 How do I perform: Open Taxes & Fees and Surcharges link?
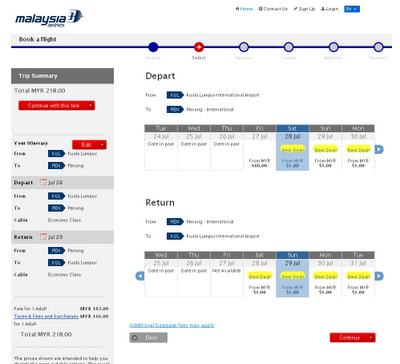46,316
